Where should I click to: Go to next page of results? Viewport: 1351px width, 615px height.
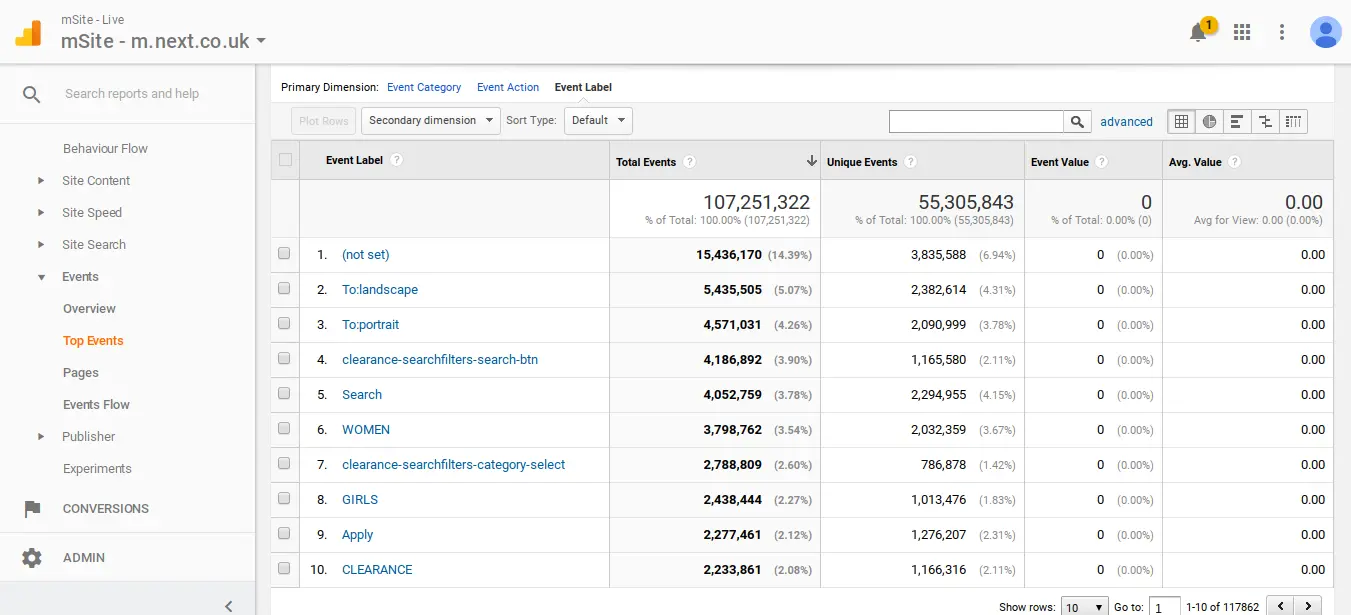coord(1307,607)
